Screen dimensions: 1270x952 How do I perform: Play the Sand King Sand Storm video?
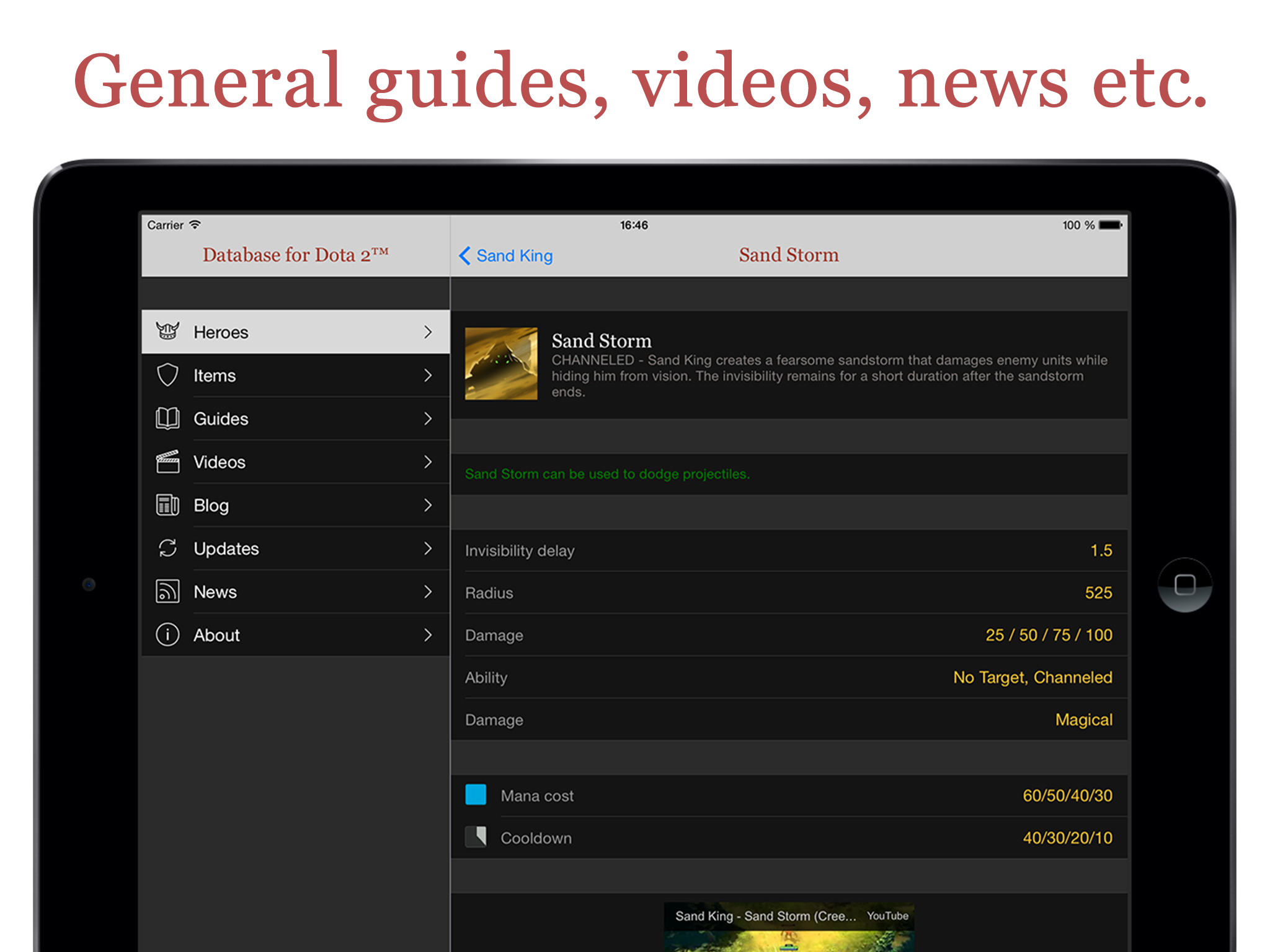coord(789,927)
